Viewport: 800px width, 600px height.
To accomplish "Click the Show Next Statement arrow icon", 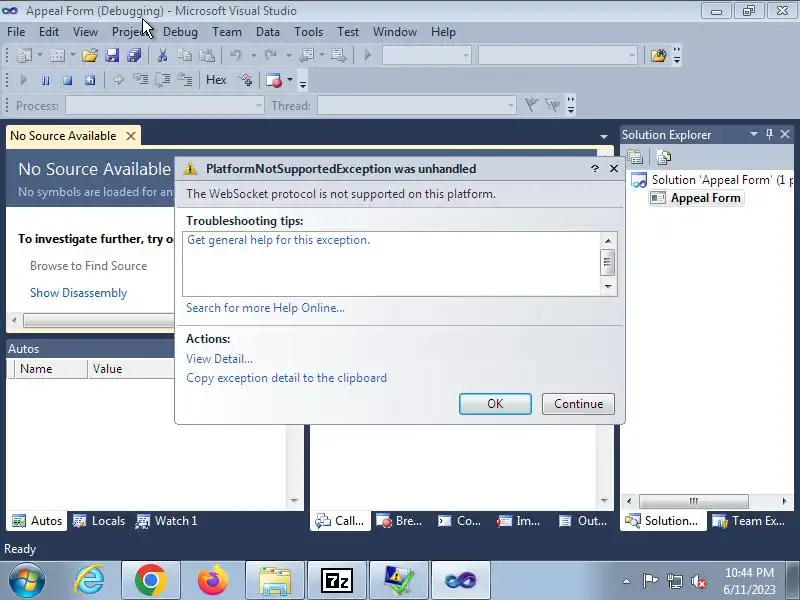I will click(x=118, y=80).
